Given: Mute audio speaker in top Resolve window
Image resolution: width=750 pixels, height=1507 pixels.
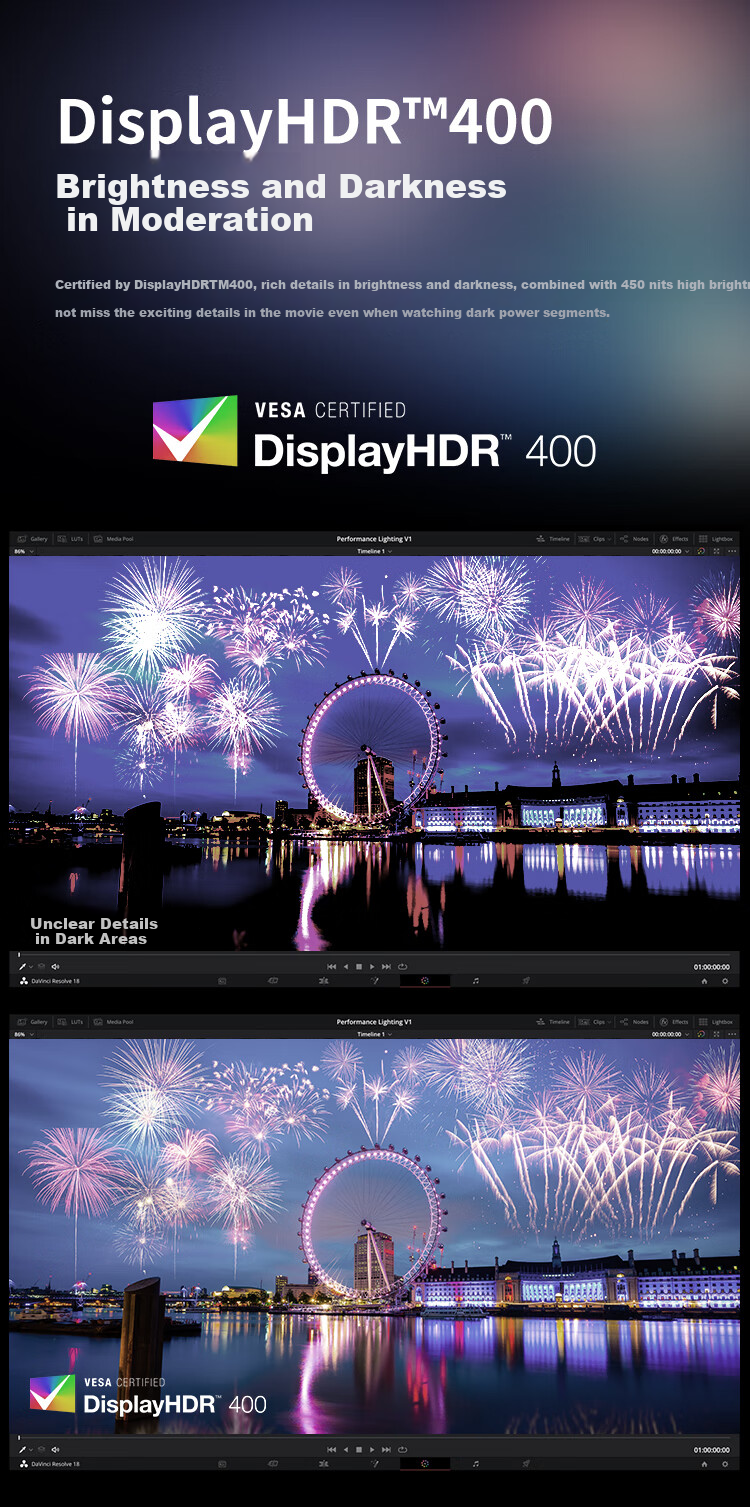Looking at the screenshot, I should [55, 967].
